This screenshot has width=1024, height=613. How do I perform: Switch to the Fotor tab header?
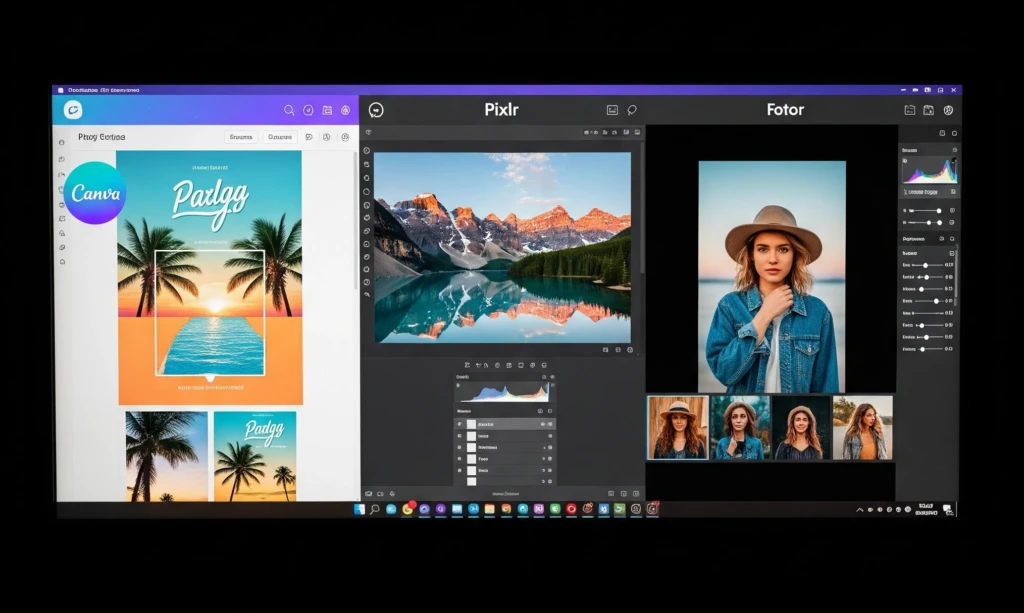point(785,110)
